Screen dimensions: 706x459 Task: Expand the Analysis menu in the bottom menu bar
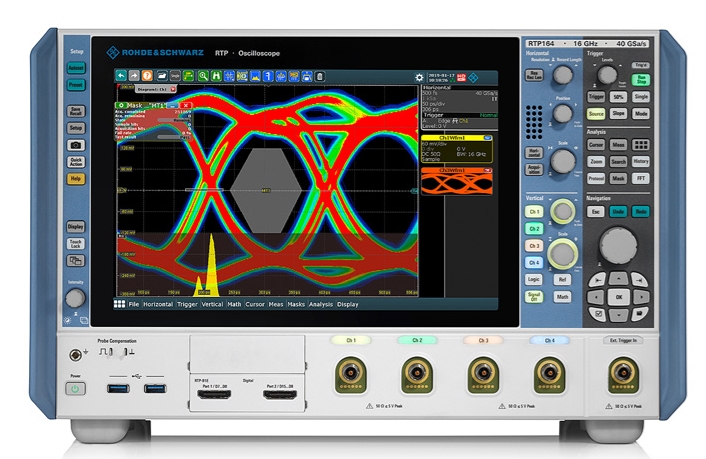point(320,303)
